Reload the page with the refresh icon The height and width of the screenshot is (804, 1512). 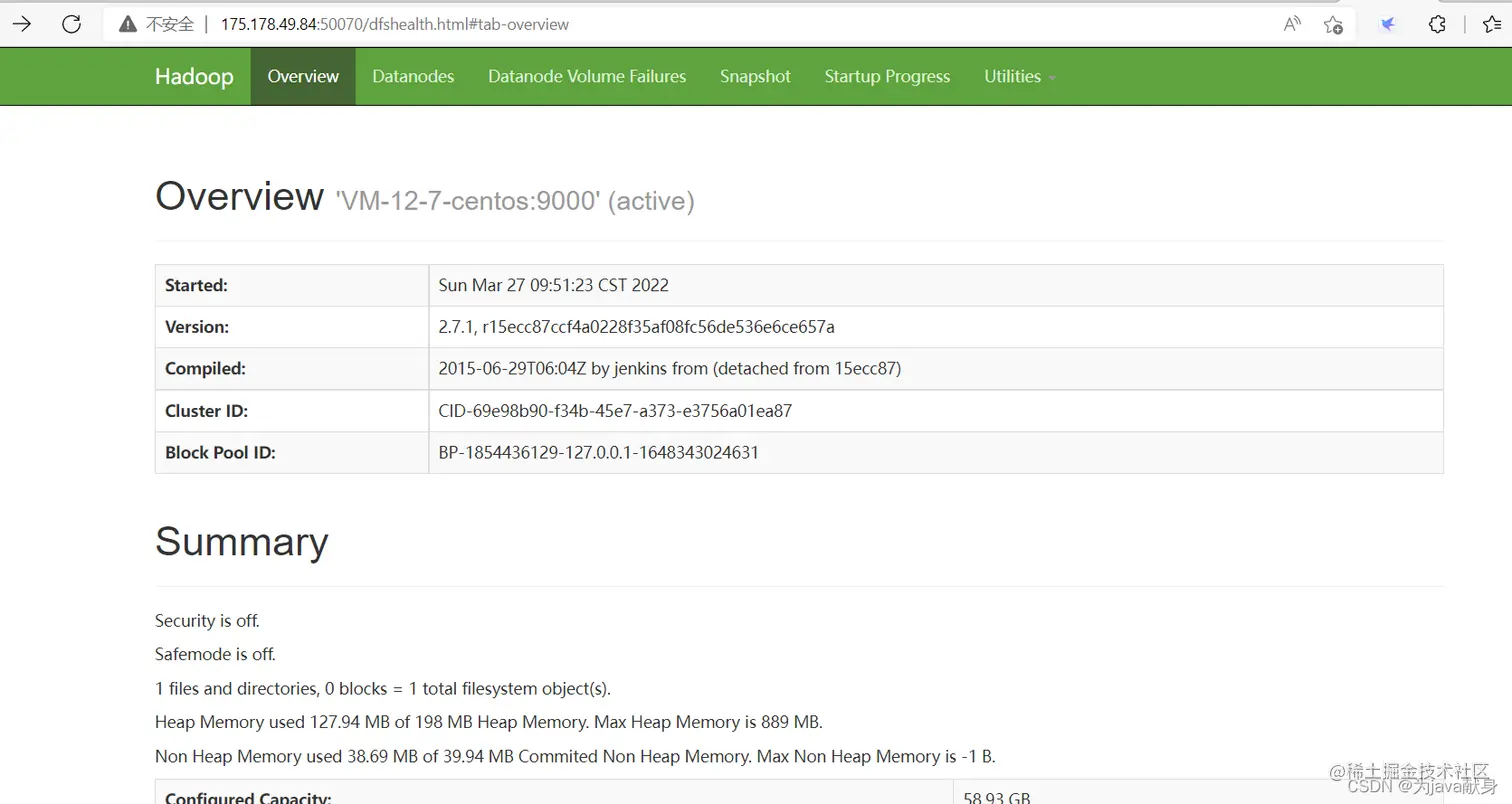71,24
